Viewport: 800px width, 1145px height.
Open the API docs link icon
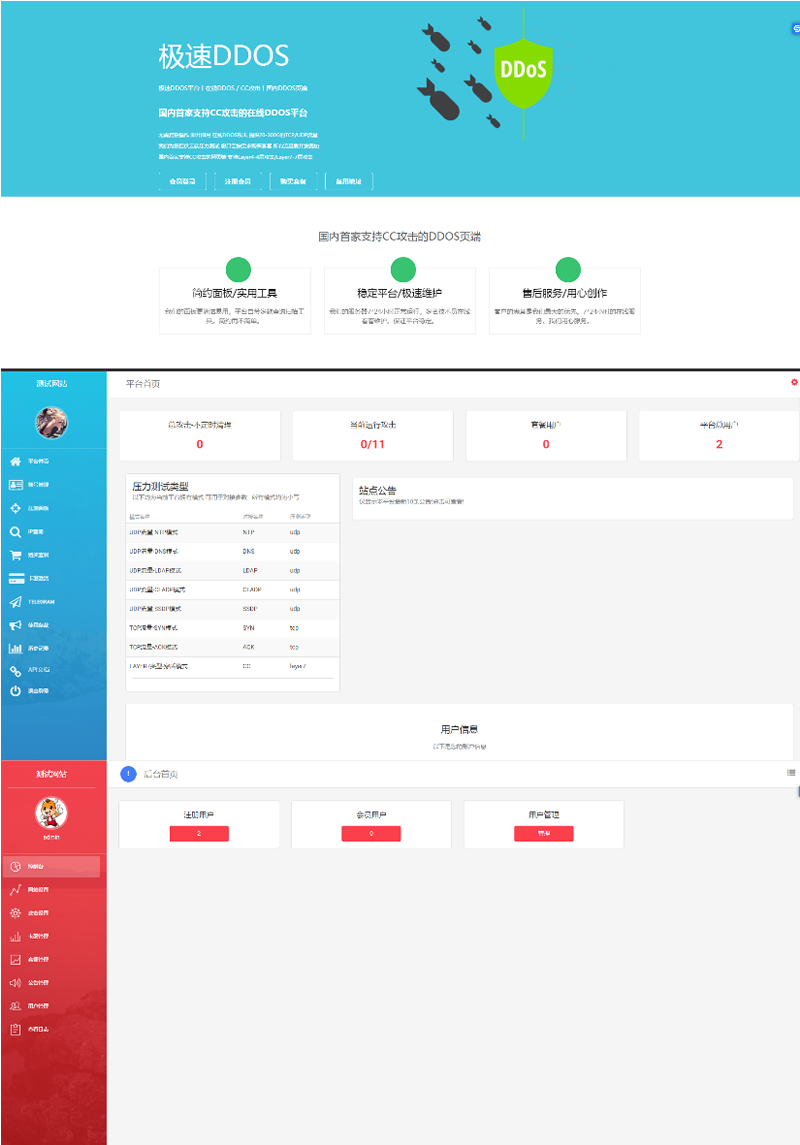click(x=15, y=671)
